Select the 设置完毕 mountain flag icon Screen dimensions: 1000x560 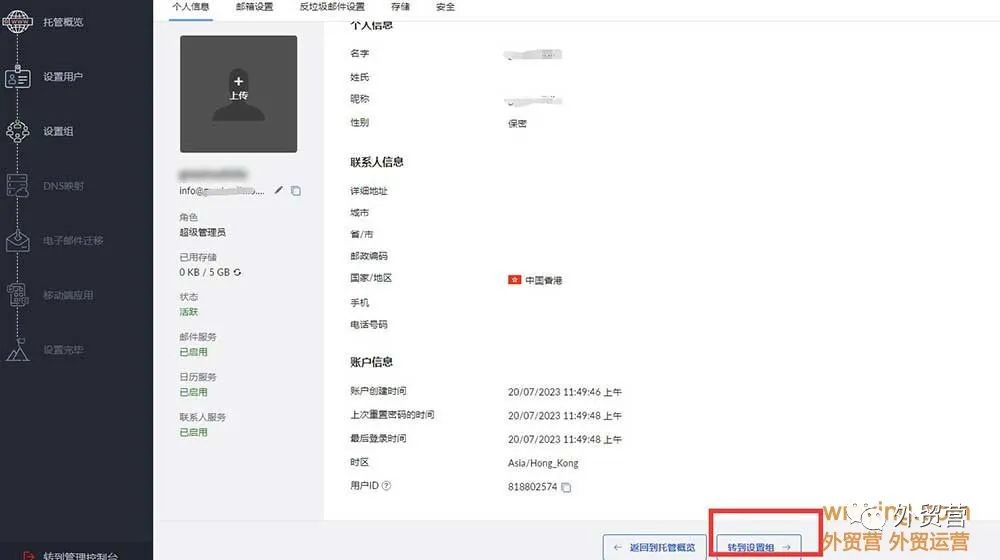tap(17, 350)
